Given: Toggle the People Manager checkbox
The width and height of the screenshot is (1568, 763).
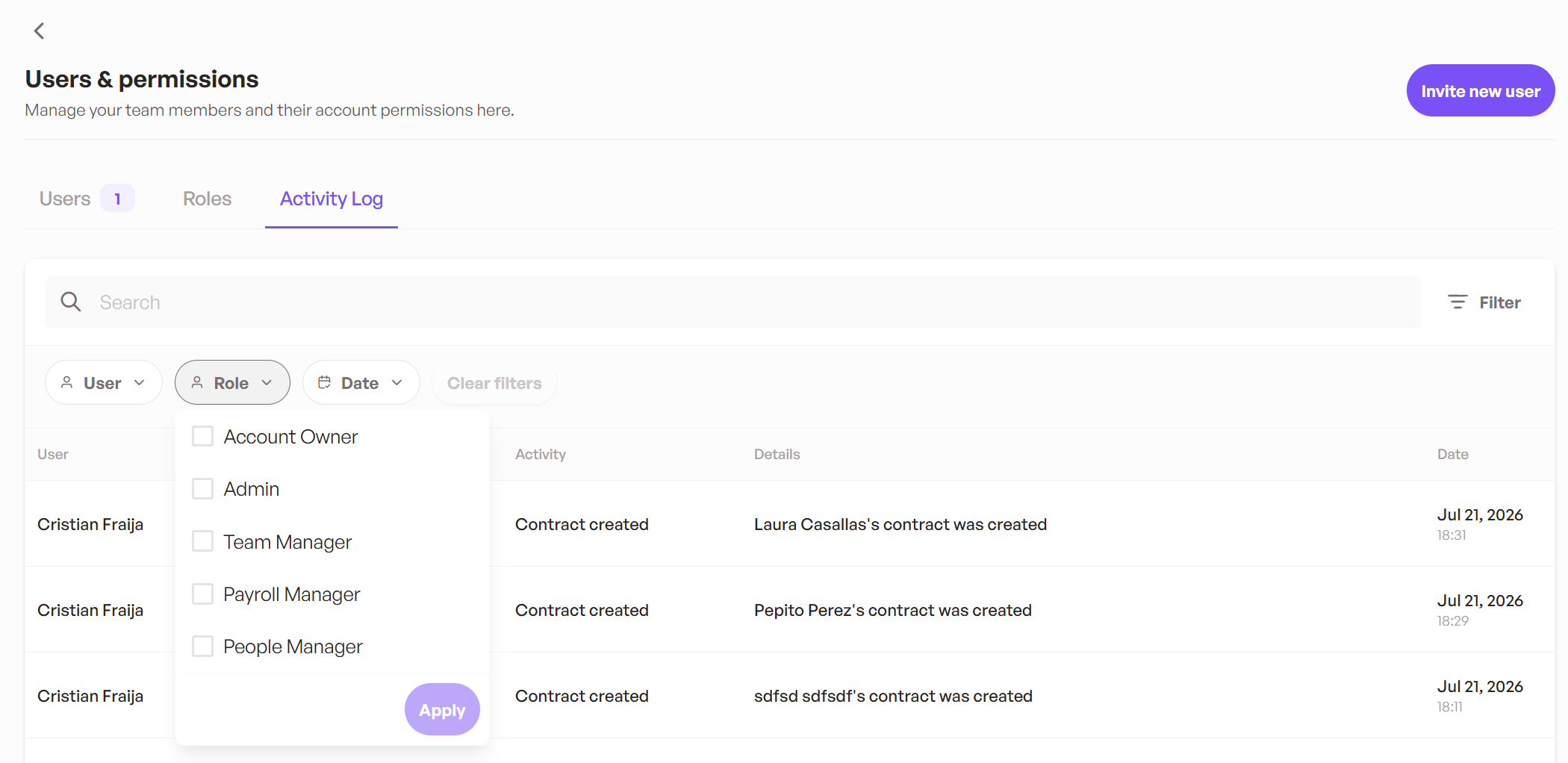Looking at the screenshot, I should pyautogui.click(x=202, y=646).
